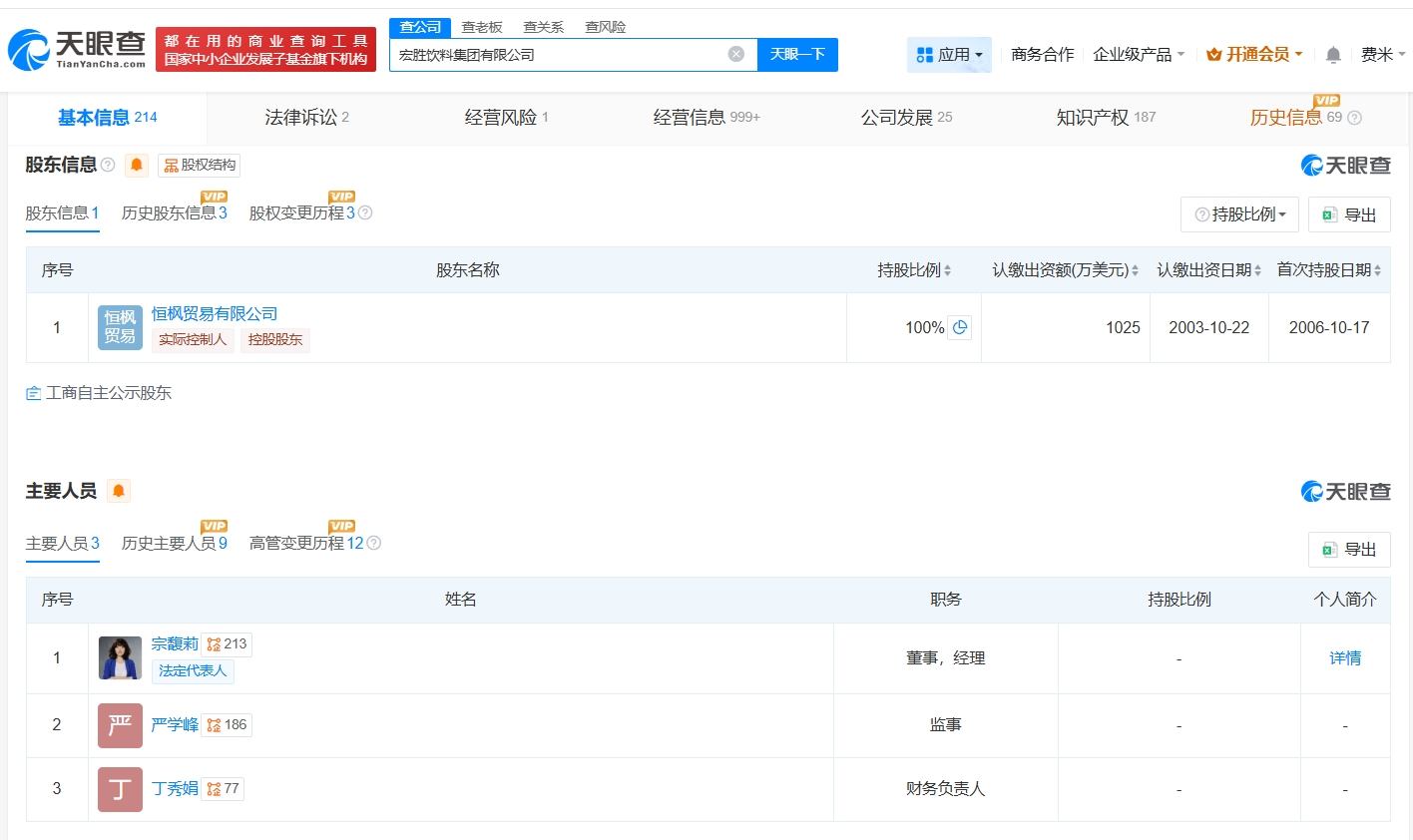Open the 应用 dropdown menu

click(x=949, y=55)
